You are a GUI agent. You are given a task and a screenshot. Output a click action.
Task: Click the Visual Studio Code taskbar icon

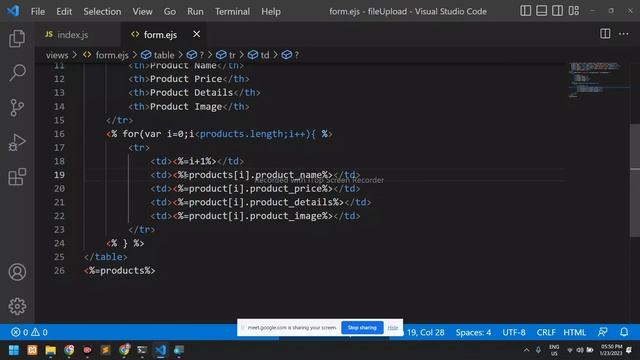160,350
